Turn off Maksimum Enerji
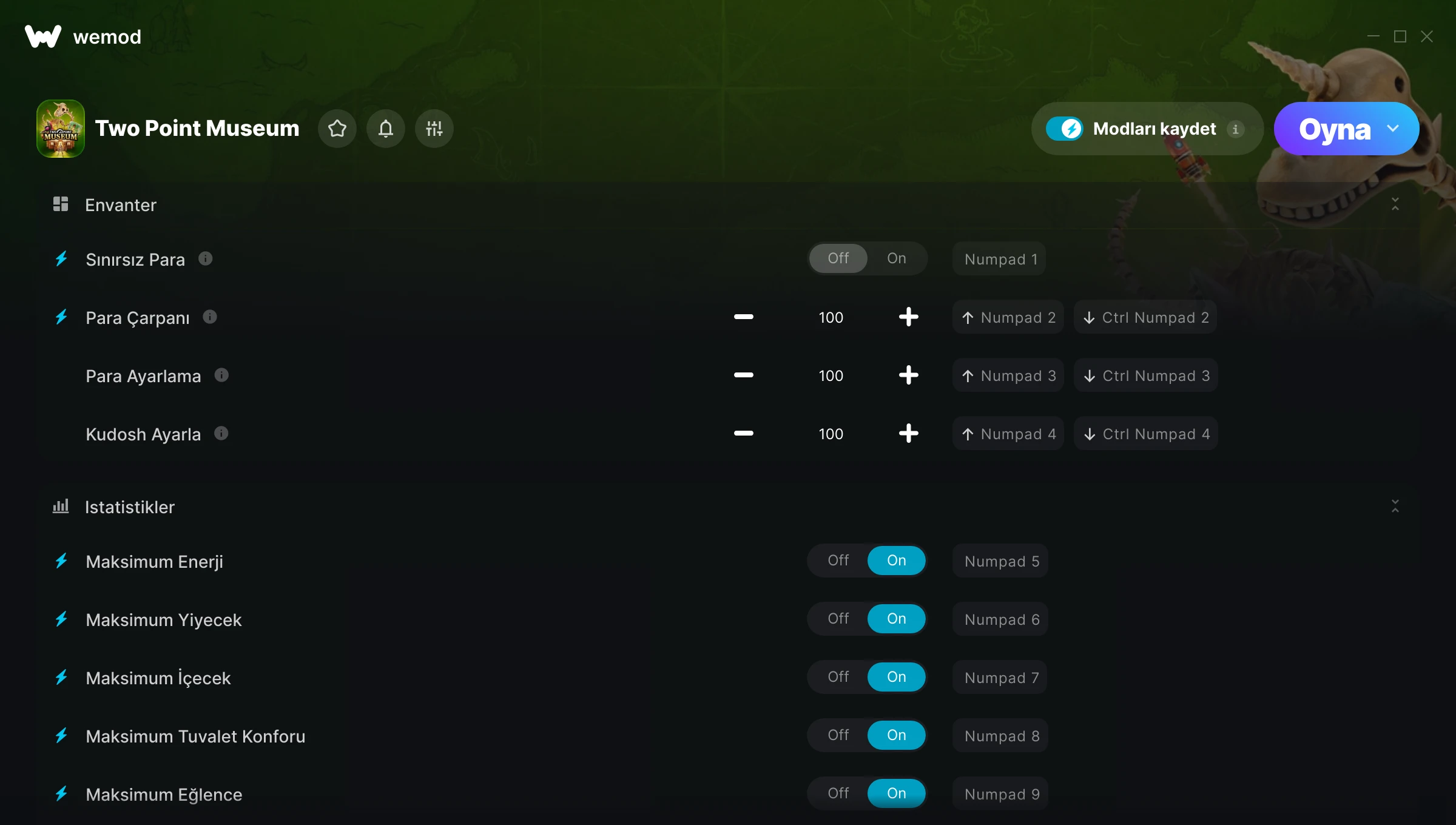1456x825 pixels. pyautogui.click(x=838, y=561)
